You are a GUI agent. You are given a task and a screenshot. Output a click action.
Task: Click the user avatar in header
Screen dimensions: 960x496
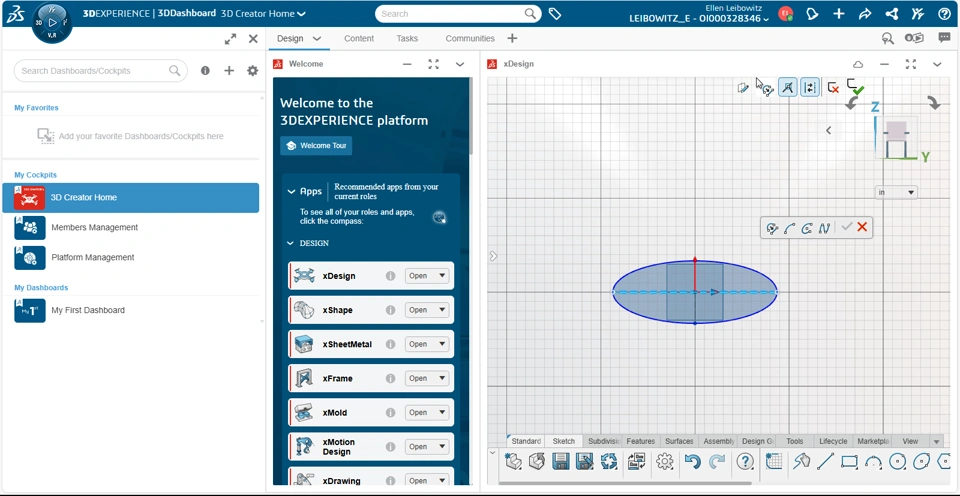pos(786,13)
